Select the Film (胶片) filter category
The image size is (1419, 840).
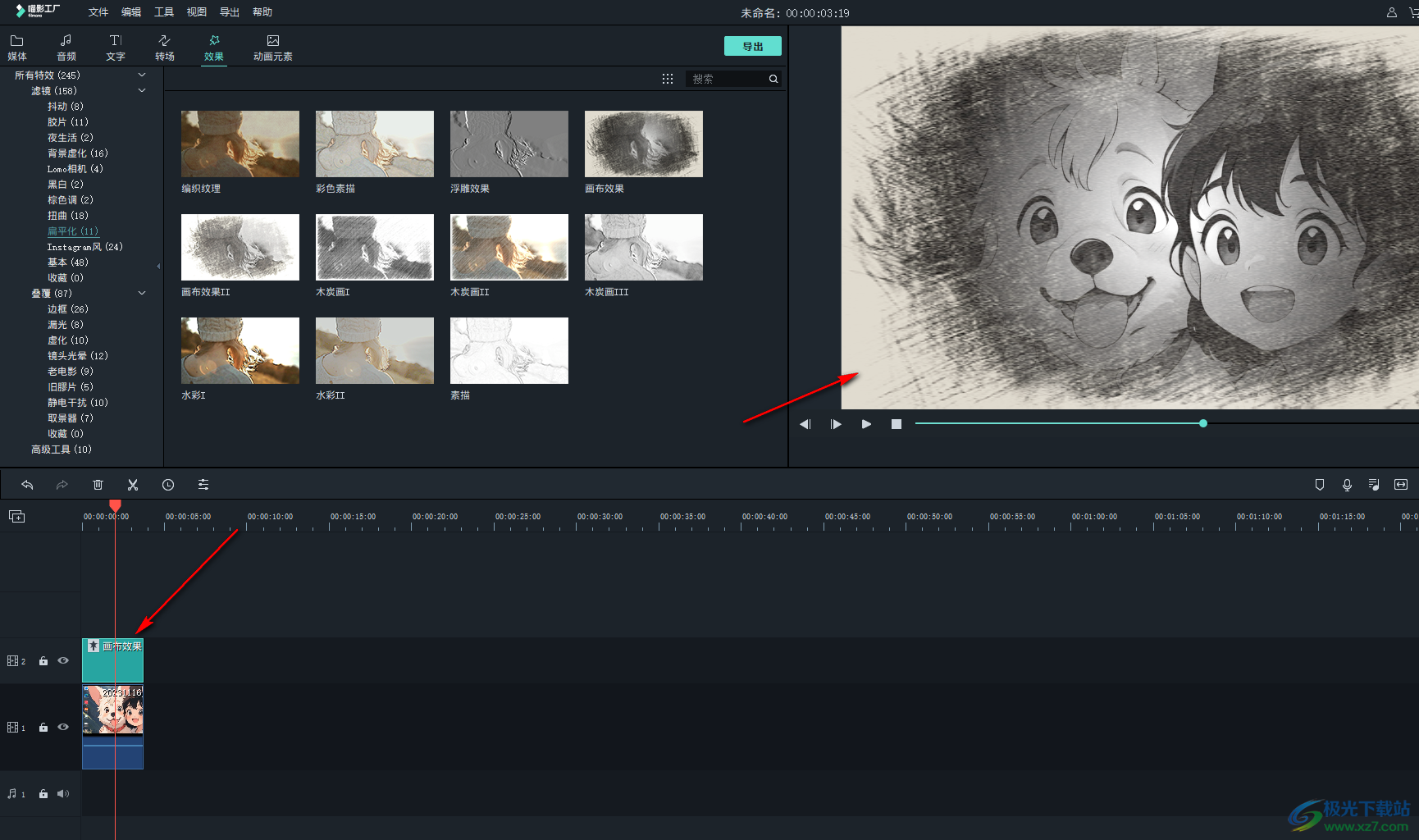tap(68, 122)
